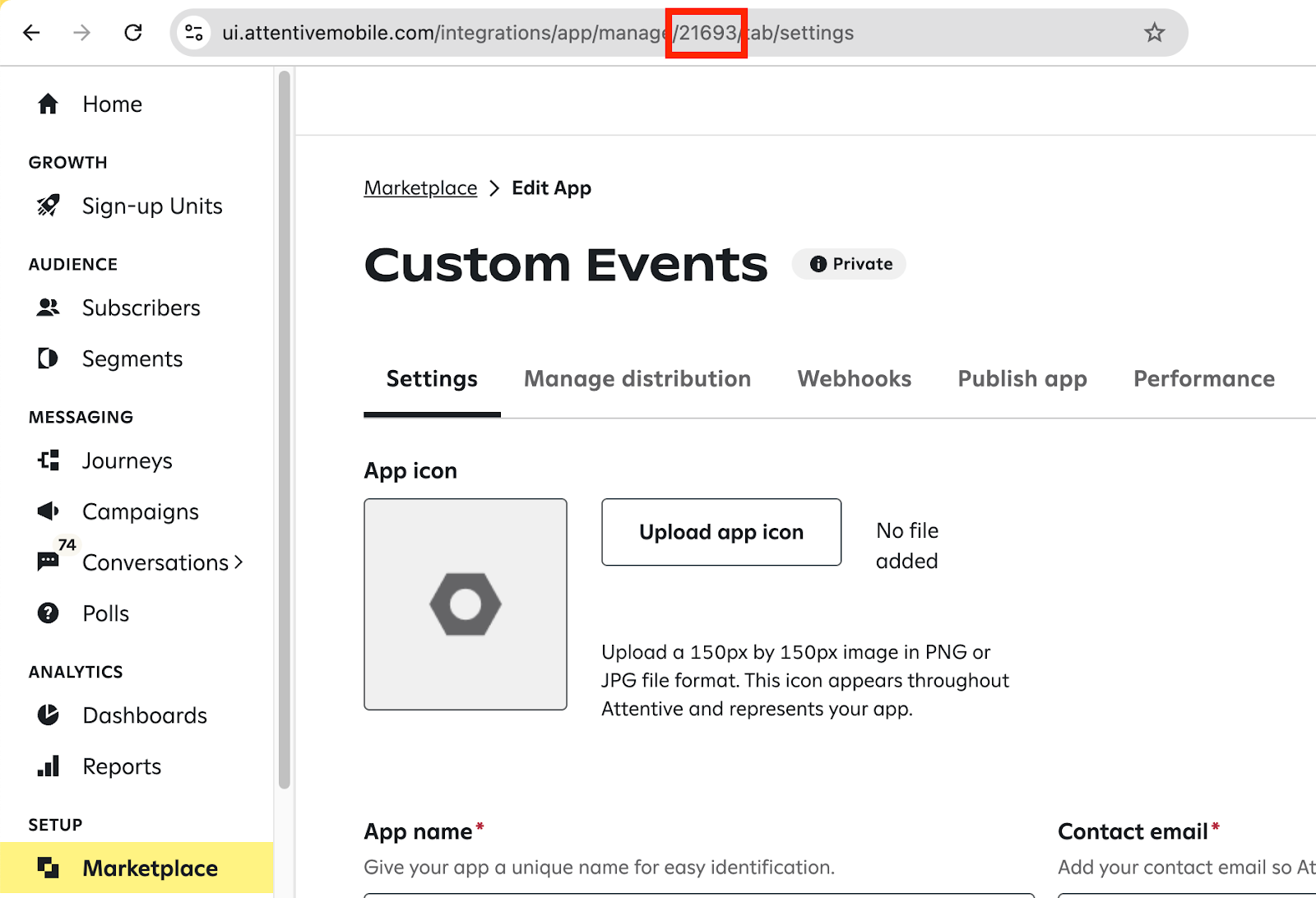This screenshot has width=1316, height=898.
Task: Open Sign-up Units rocket icon
Action: point(48,206)
